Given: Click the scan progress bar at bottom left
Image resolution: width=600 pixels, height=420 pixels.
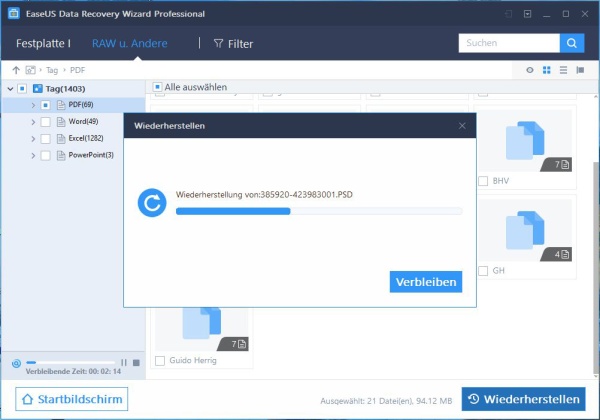Looking at the screenshot, I should tap(70, 362).
